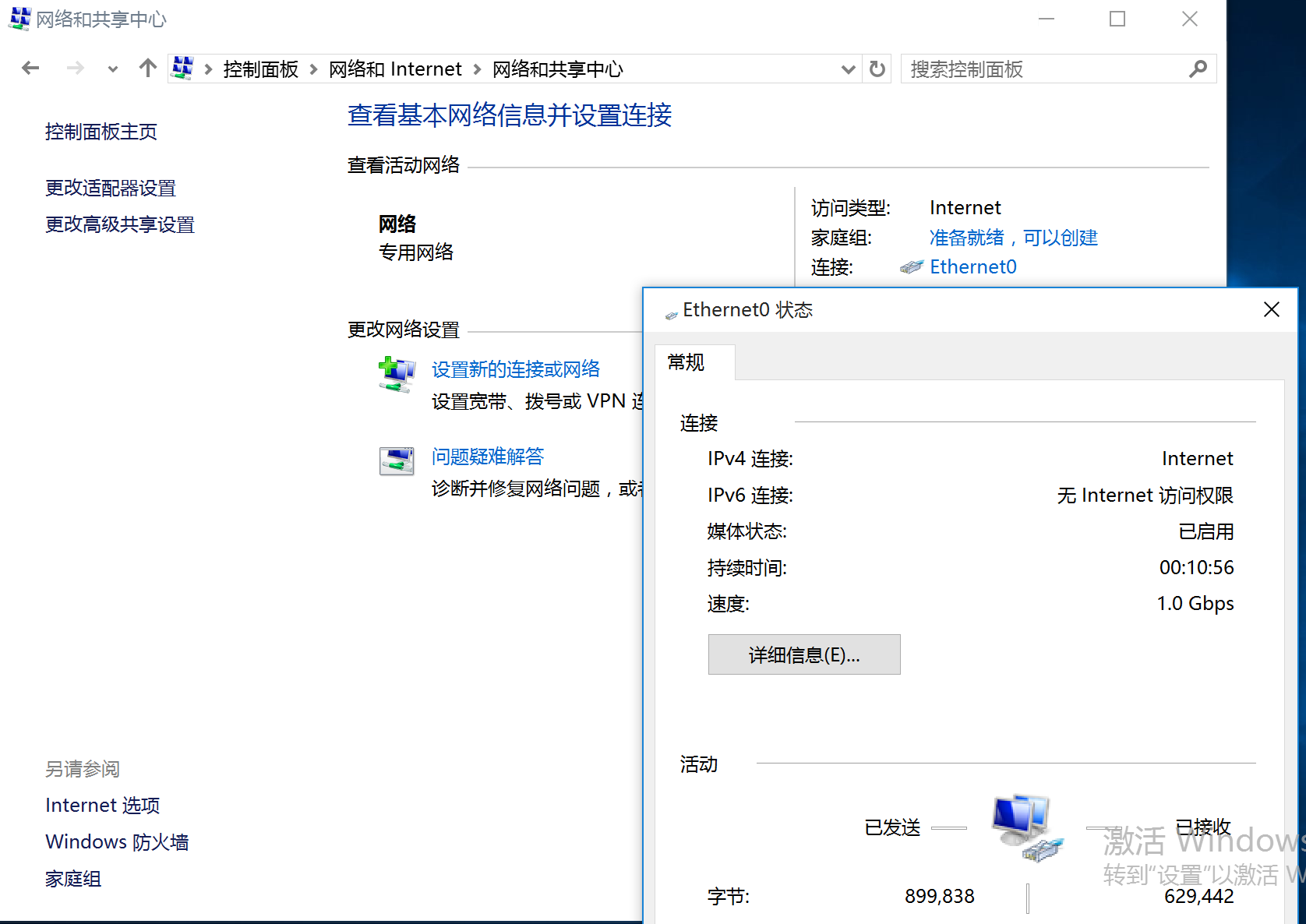The image size is (1306, 924).
Task: Click 更改高级共享设置 link
Action: [x=120, y=224]
